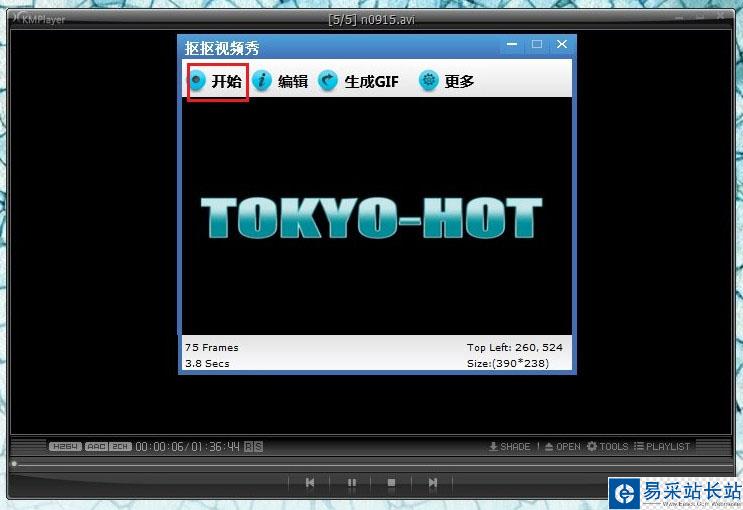Click the 2CH channel indicator
This screenshot has width=743, height=510.
pos(120,446)
